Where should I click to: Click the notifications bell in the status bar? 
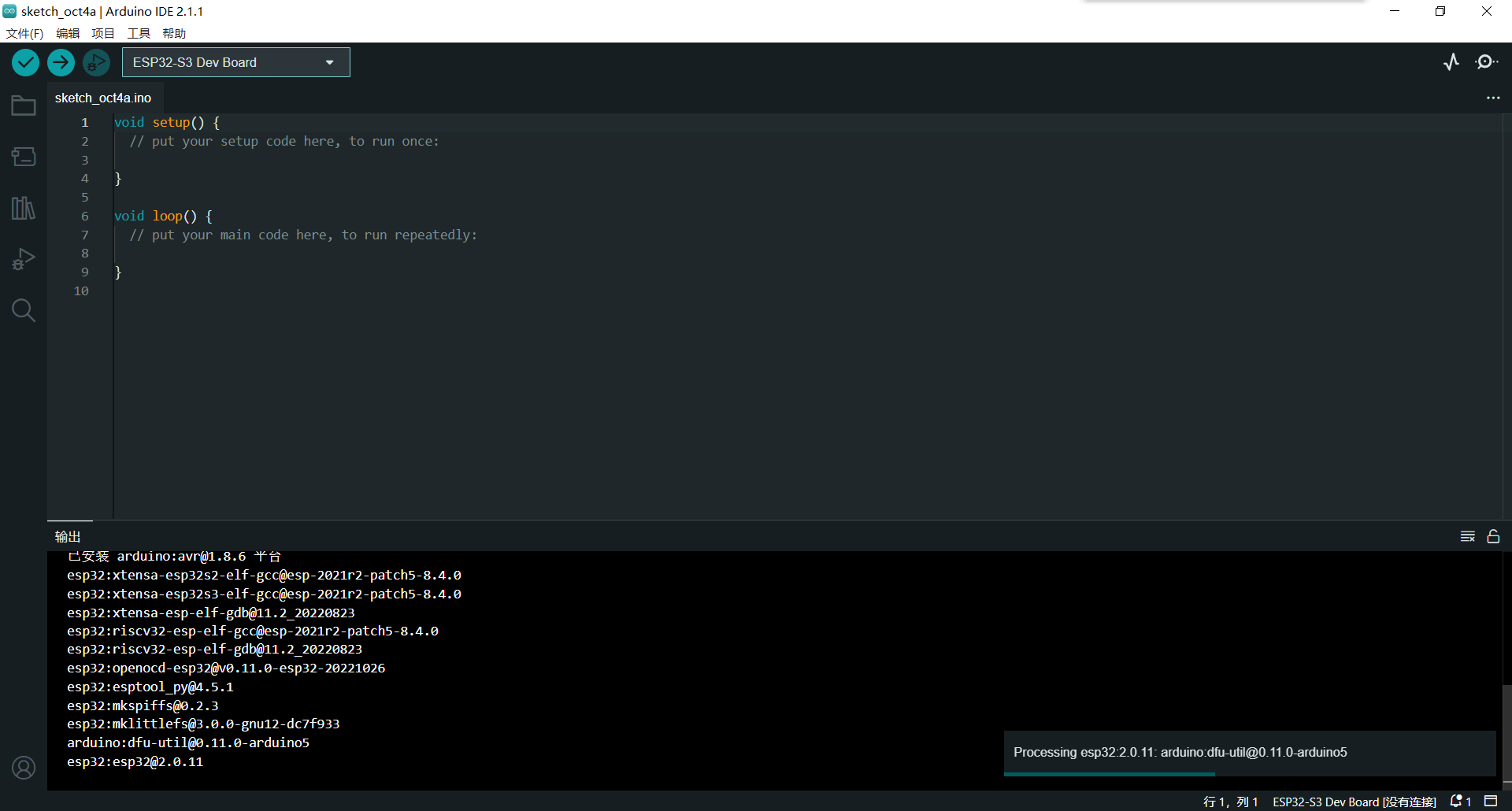click(x=1461, y=802)
